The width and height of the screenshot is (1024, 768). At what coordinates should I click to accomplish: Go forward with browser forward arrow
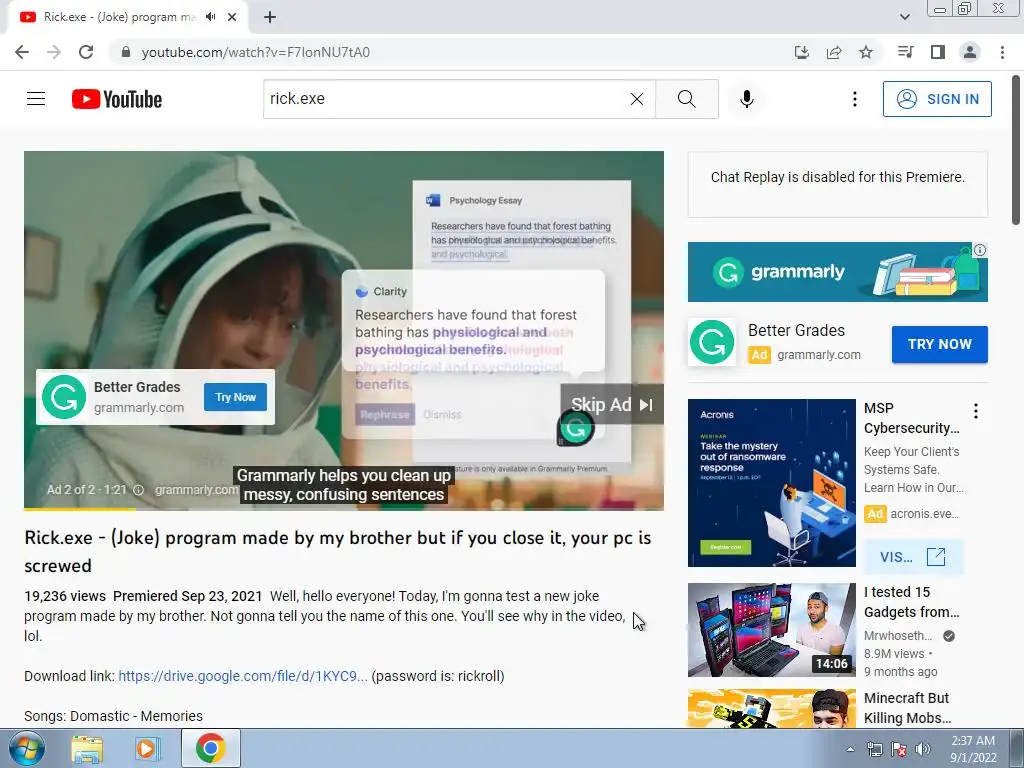(x=54, y=52)
